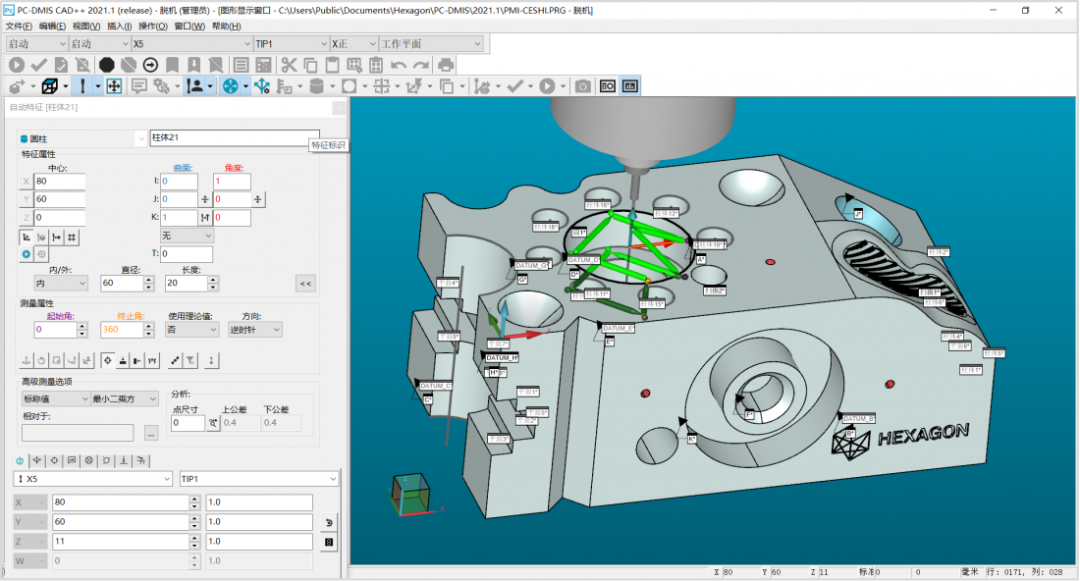Viewport: 1080px width, 581px height.
Task: Open the 最小二乘方 dropdown
Action: pyautogui.click(x=125, y=399)
